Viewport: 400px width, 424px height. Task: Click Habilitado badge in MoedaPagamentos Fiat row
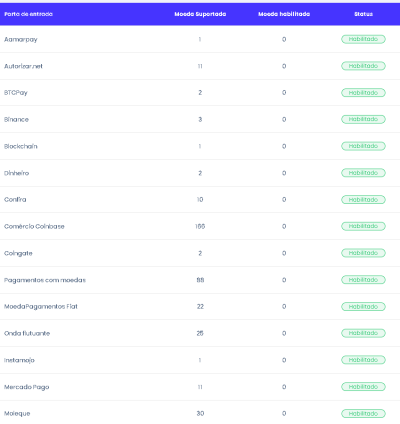click(363, 307)
